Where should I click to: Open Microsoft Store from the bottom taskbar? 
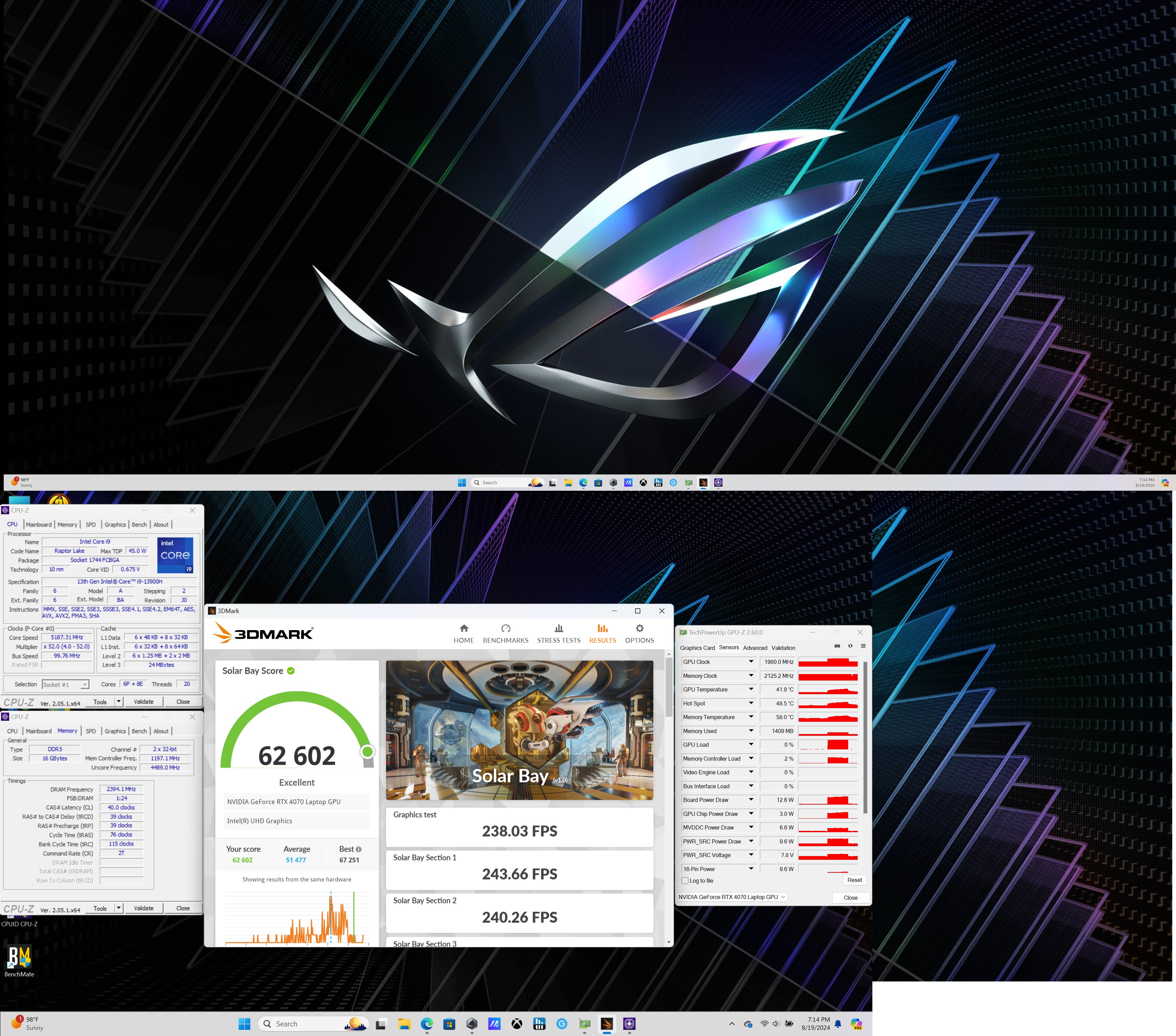pos(449,1024)
